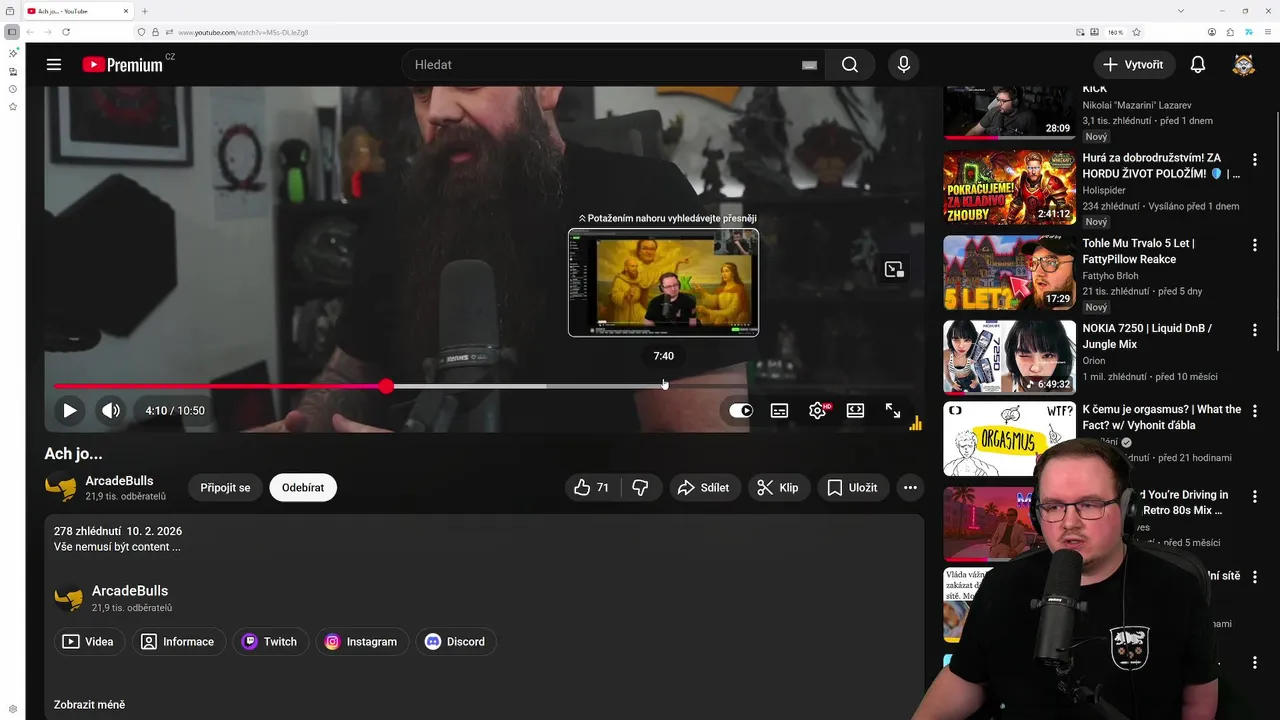Switch player to theater mode

pyautogui.click(x=855, y=410)
